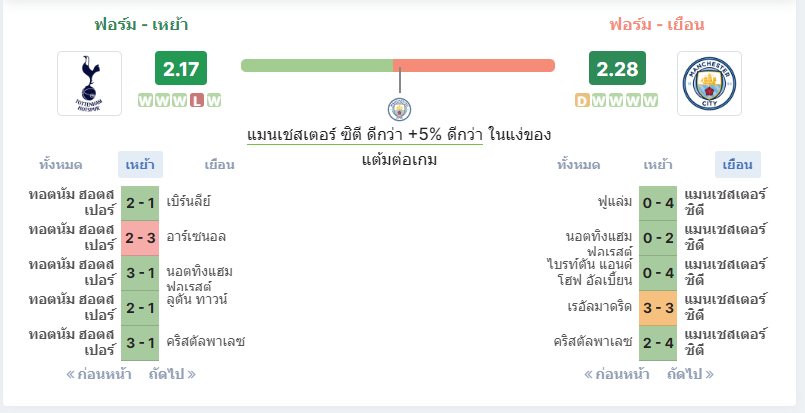Select highlighted เยือน tab under Manchester City
Image resolution: width=805 pixels, height=413 pixels.
(738, 165)
